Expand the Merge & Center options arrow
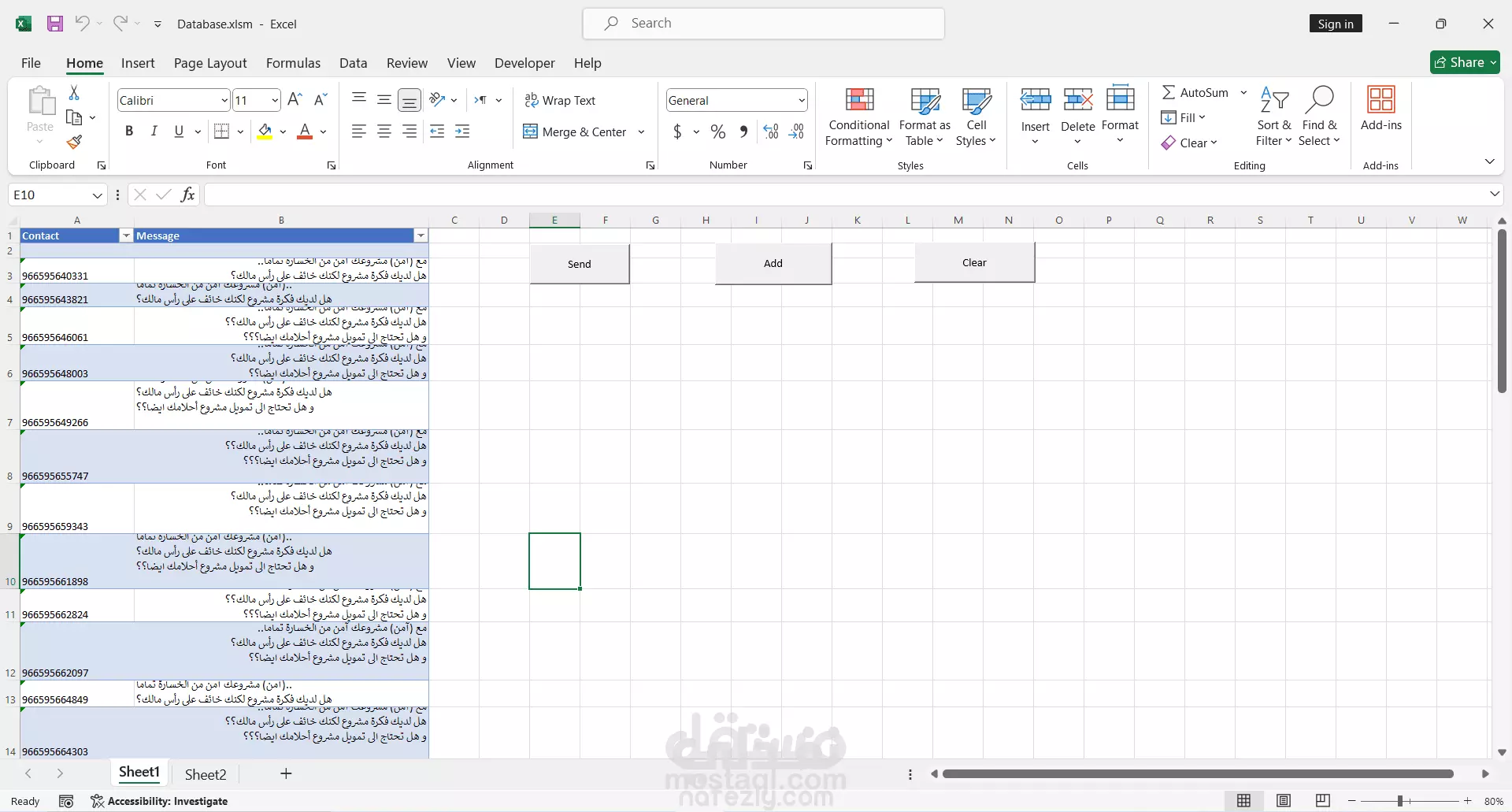This screenshot has width=1512, height=812. (x=641, y=132)
